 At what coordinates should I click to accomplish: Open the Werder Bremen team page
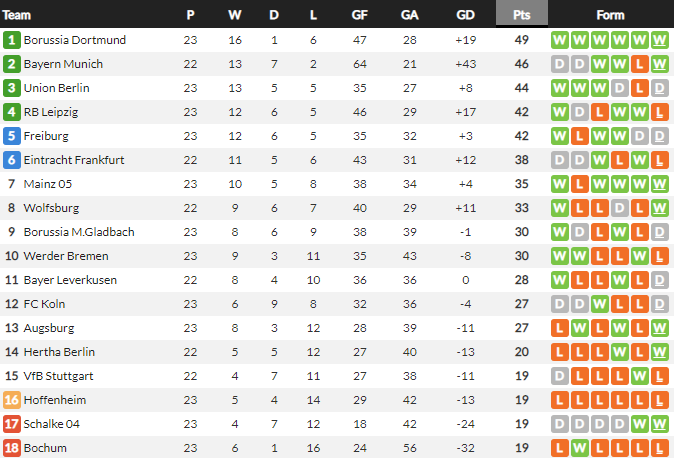pos(62,256)
